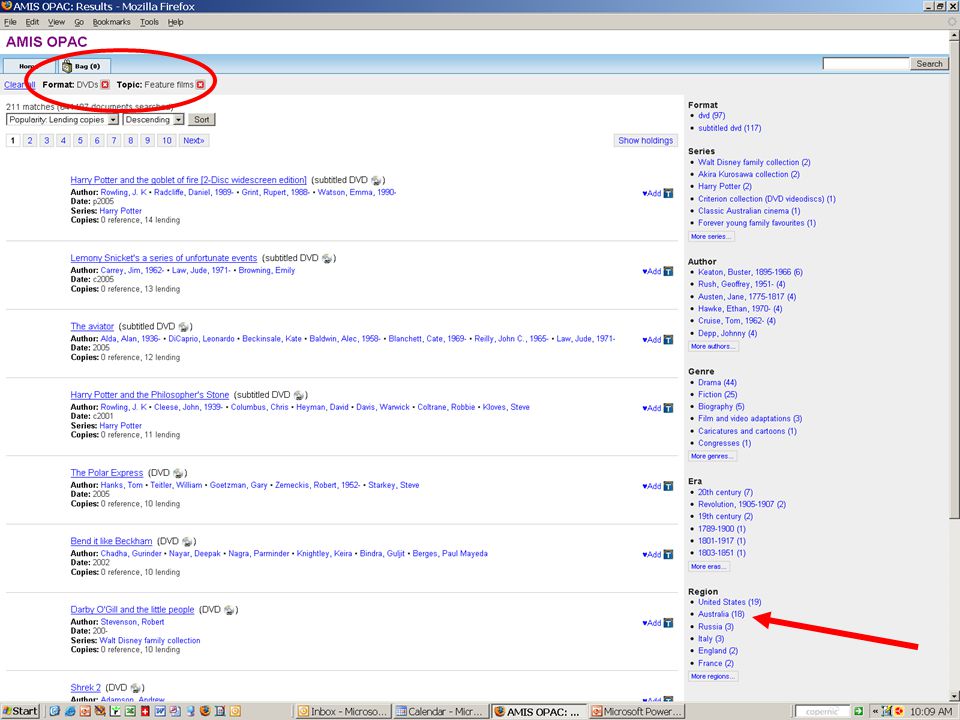Viewport: 960px width, 720px height.
Task: Switch to Calendar taskbar window
Action: pos(440,711)
